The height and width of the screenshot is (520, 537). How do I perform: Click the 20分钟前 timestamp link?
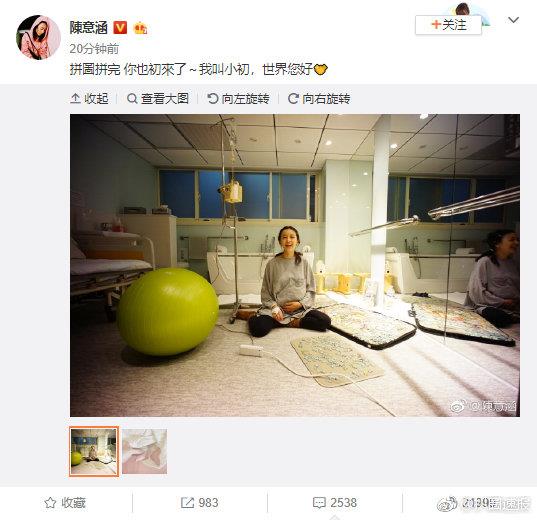click(94, 49)
